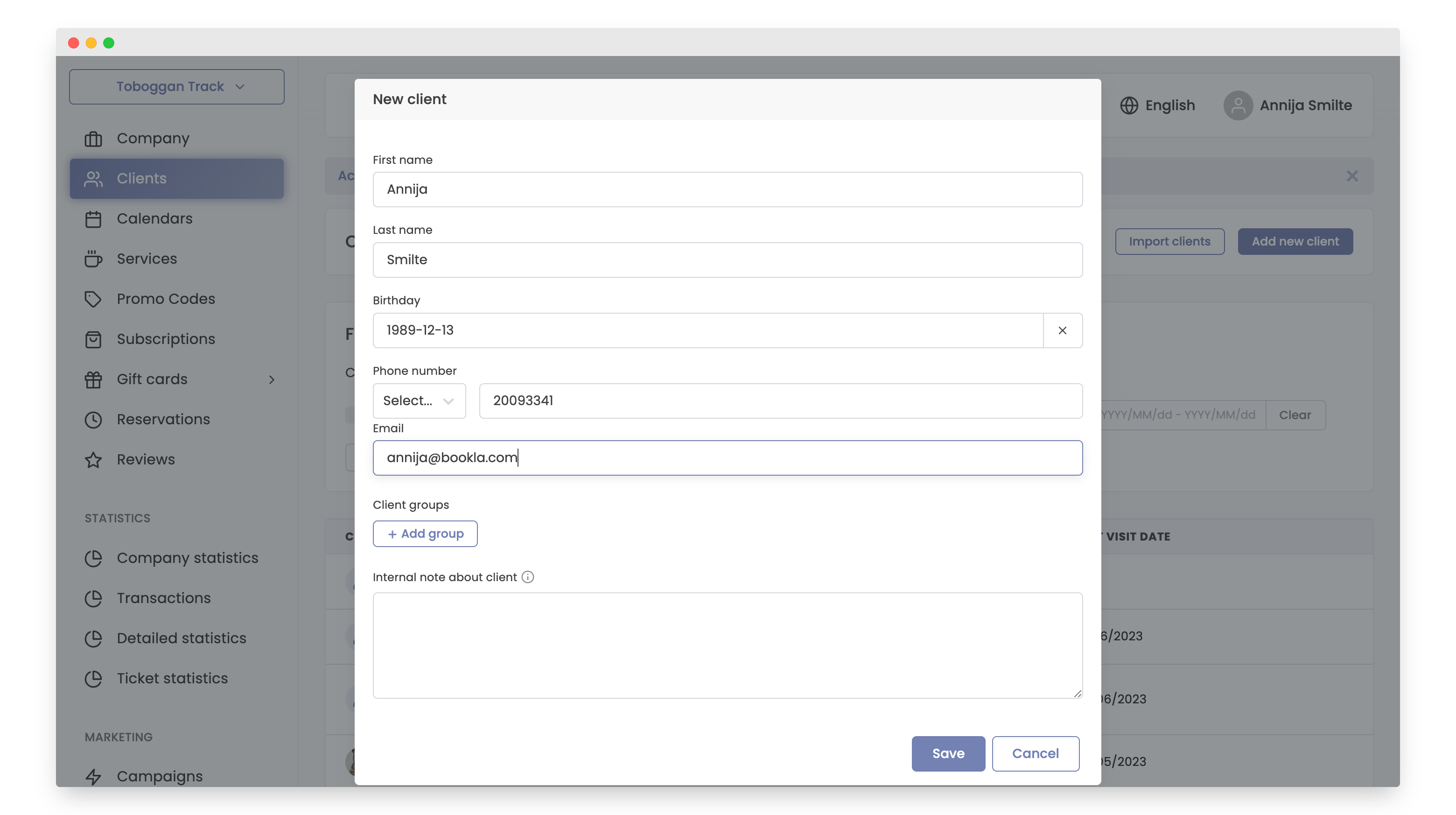The height and width of the screenshot is (815, 1456).
Task: Clear the birthday date with X icon
Action: click(x=1062, y=330)
